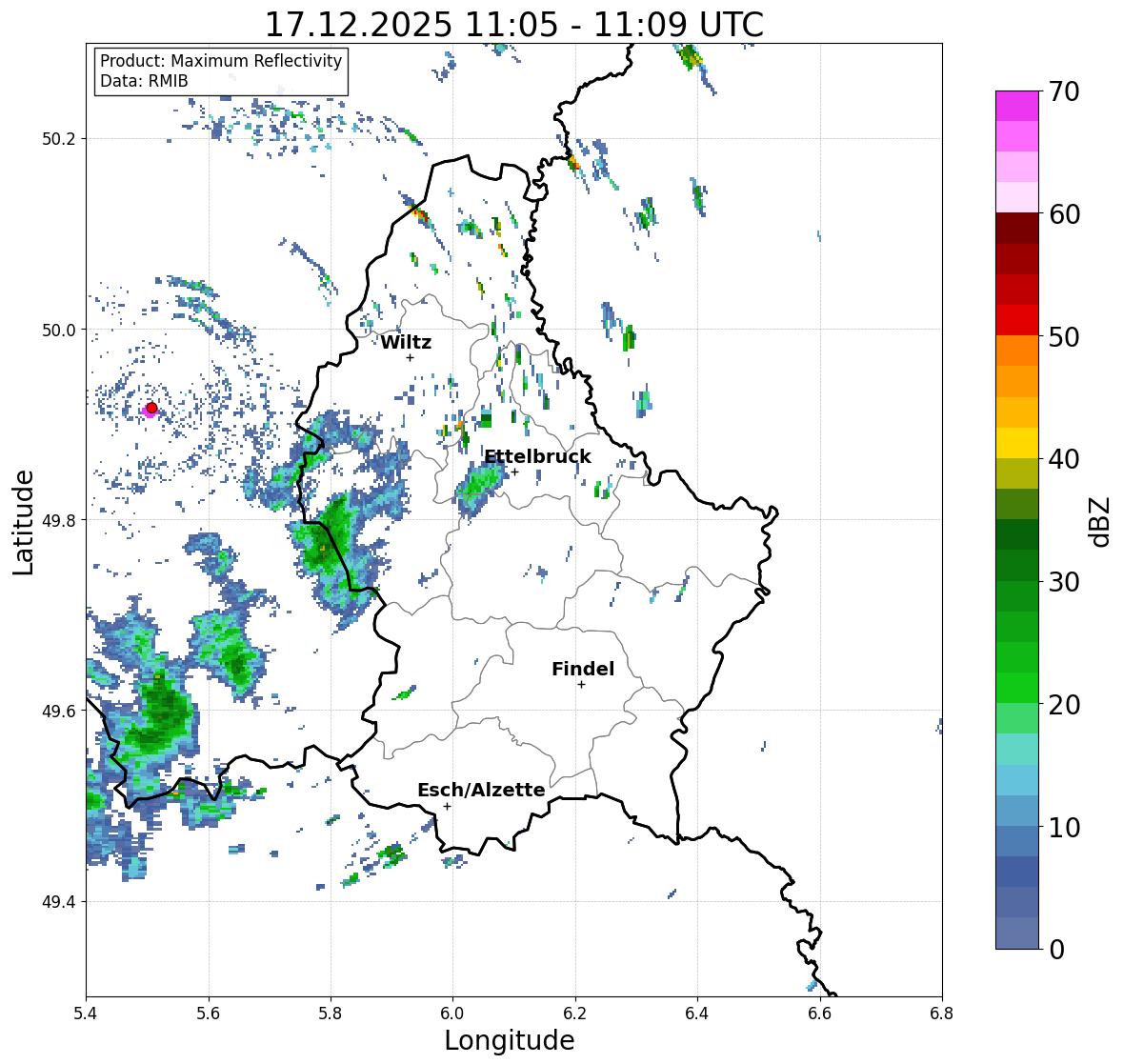Viewport: 1123px width, 1064px height.
Task: Click the Wiltz cross marker
Action: pyautogui.click(x=410, y=357)
